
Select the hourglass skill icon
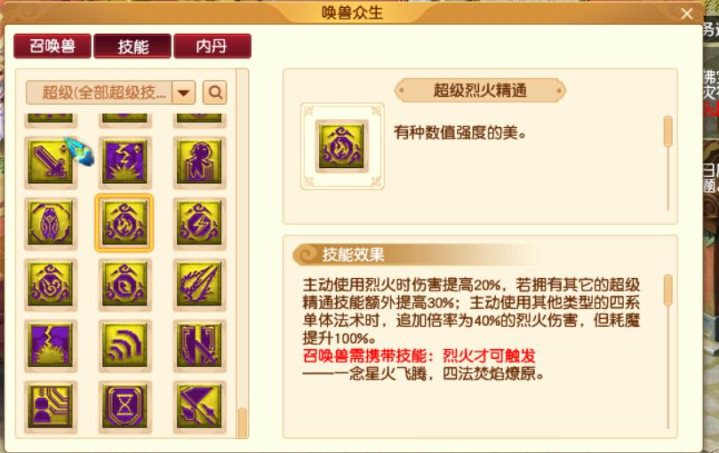125,407
